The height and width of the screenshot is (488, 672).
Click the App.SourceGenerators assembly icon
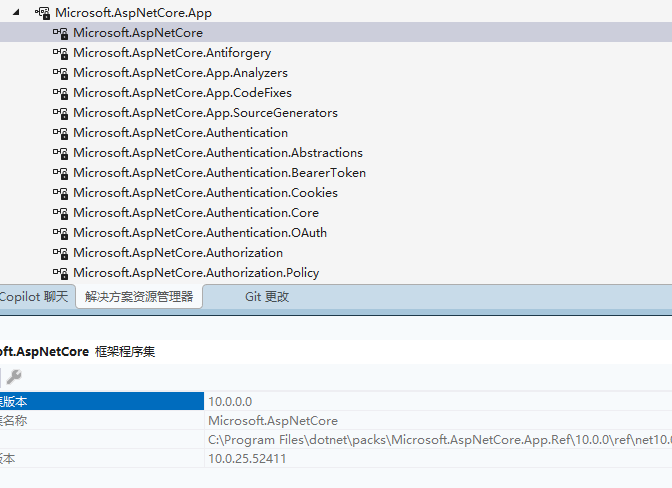[60, 113]
